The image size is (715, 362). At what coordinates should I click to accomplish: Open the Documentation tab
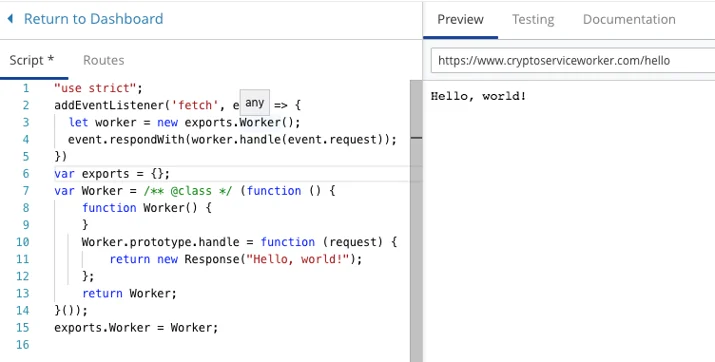[629, 19]
